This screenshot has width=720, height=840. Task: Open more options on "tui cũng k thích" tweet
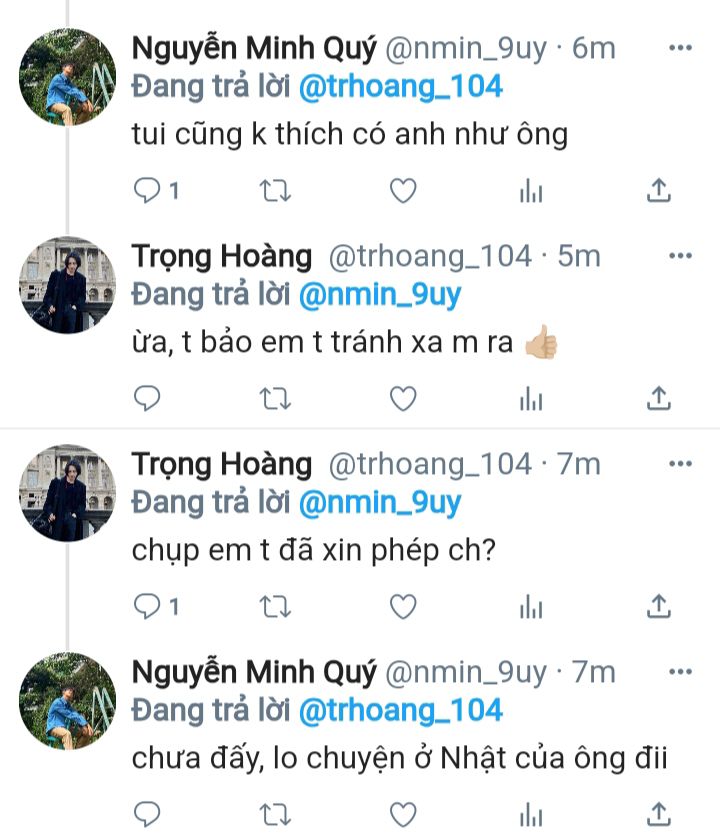pyautogui.click(x=680, y=48)
